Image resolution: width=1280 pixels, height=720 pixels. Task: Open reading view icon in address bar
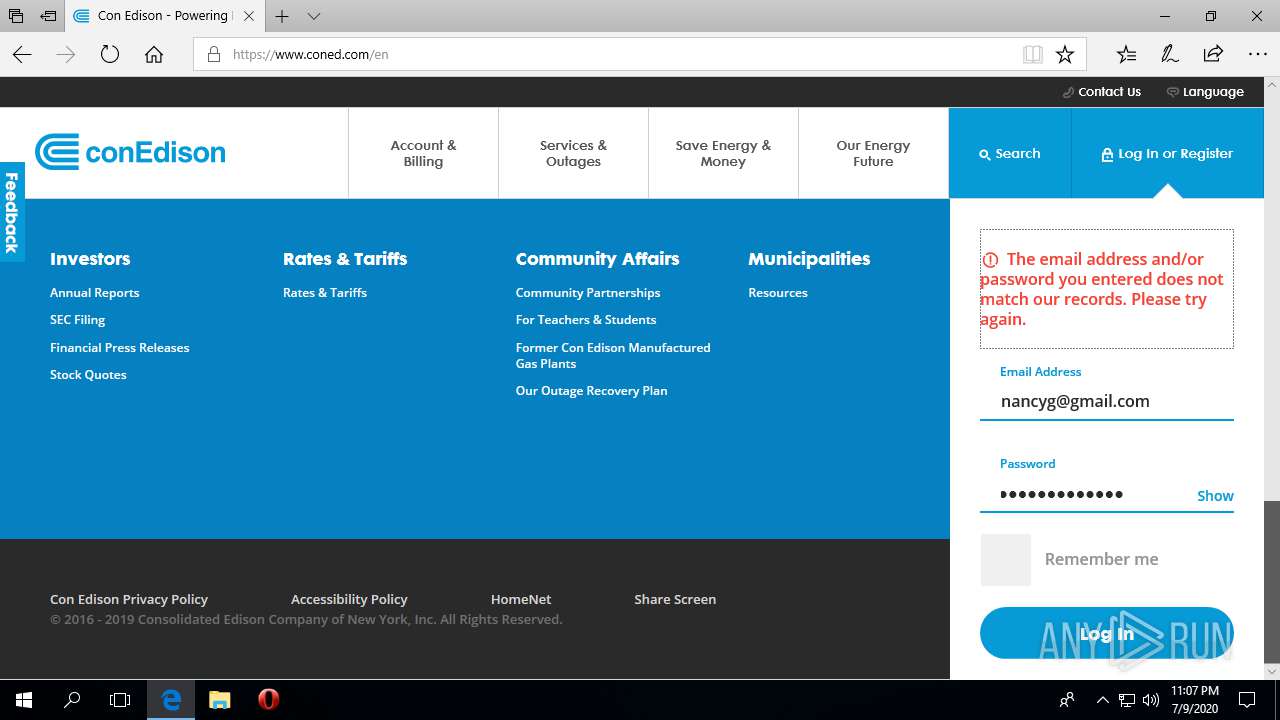pos(1033,55)
